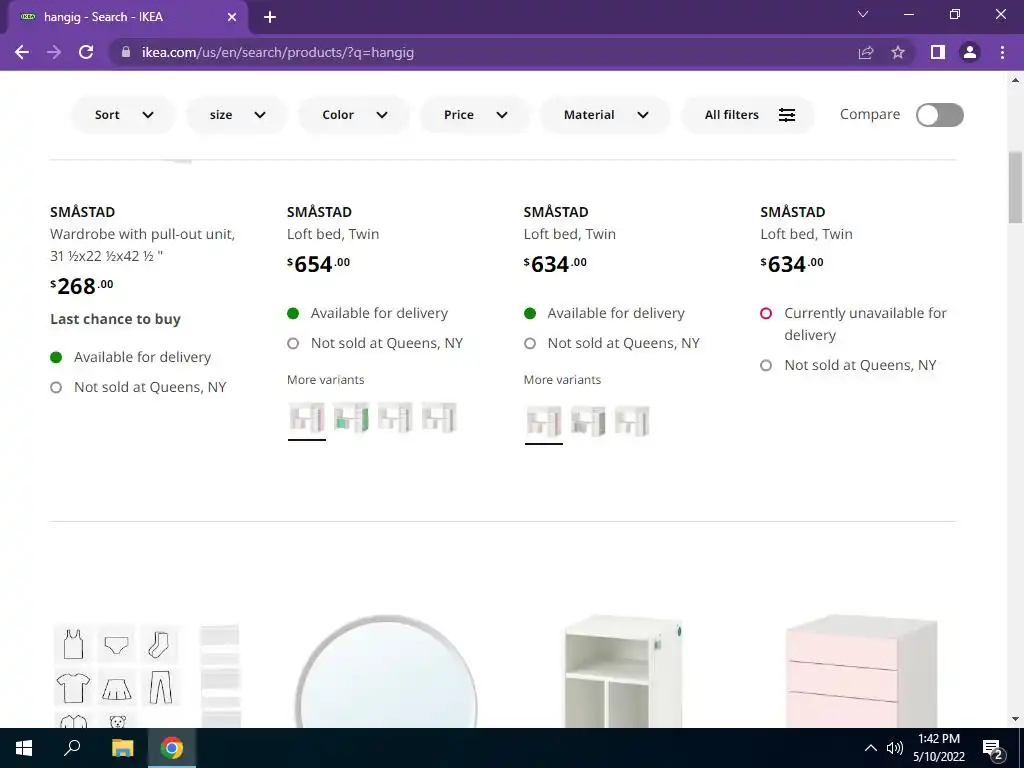Go back to the previous page
Viewport: 1024px width, 768px height.
pyautogui.click(x=22, y=52)
